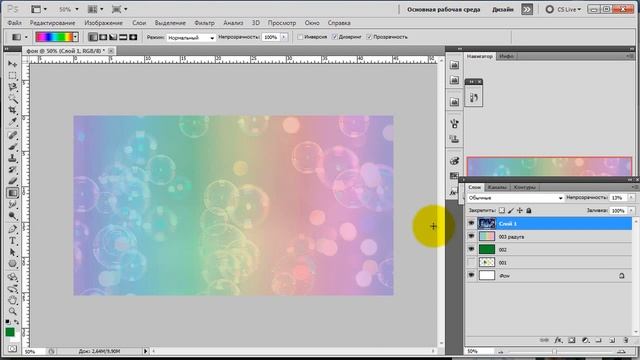The width and height of the screenshot is (640, 360).
Task: Hide the 003 радуга layer
Action: click(x=471, y=236)
